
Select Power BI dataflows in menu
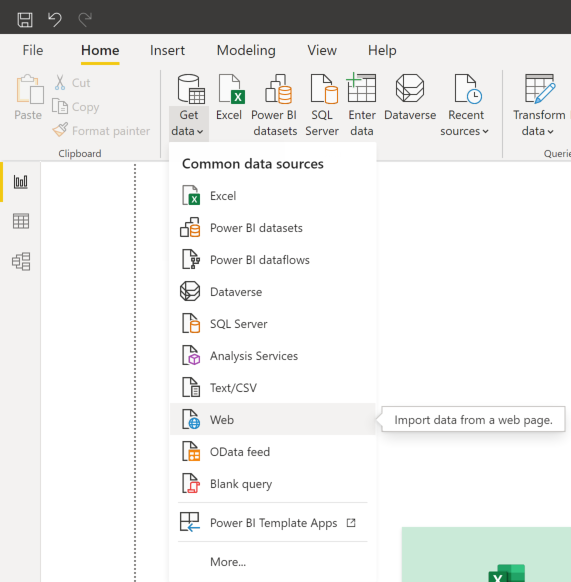pos(273,260)
